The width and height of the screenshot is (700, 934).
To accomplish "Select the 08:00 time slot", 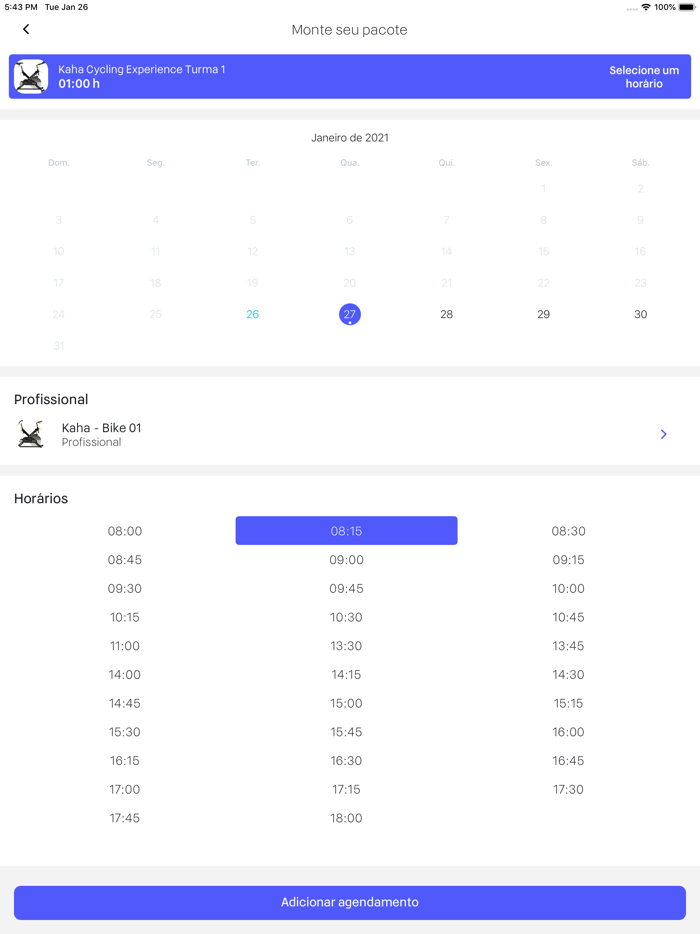I will (125, 531).
